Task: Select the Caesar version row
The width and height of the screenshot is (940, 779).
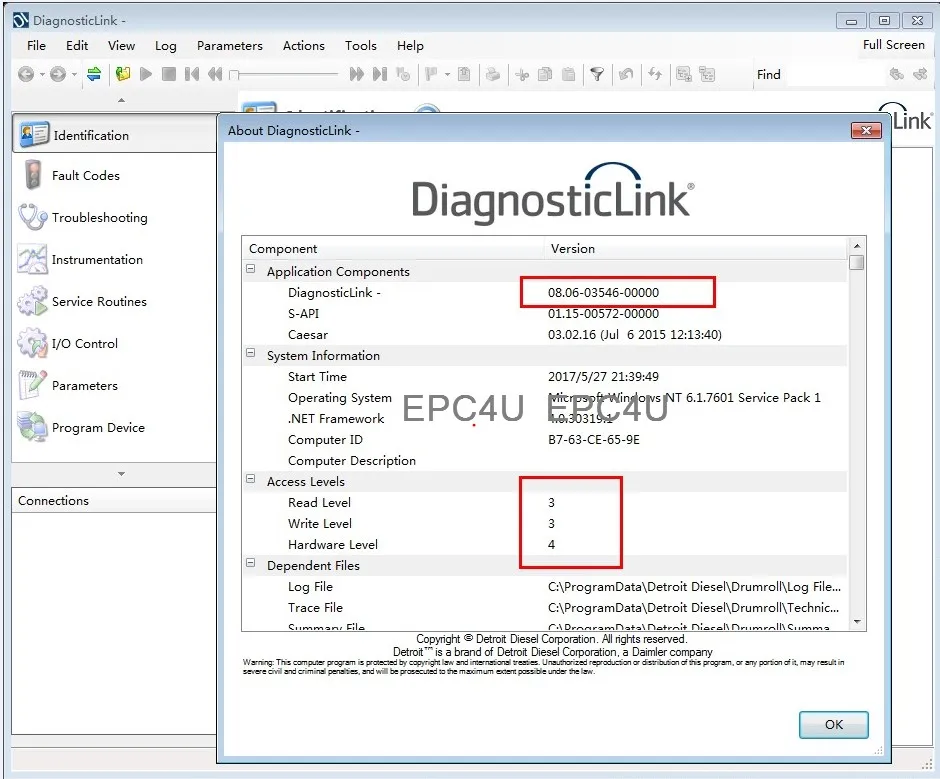Action: 545,335
